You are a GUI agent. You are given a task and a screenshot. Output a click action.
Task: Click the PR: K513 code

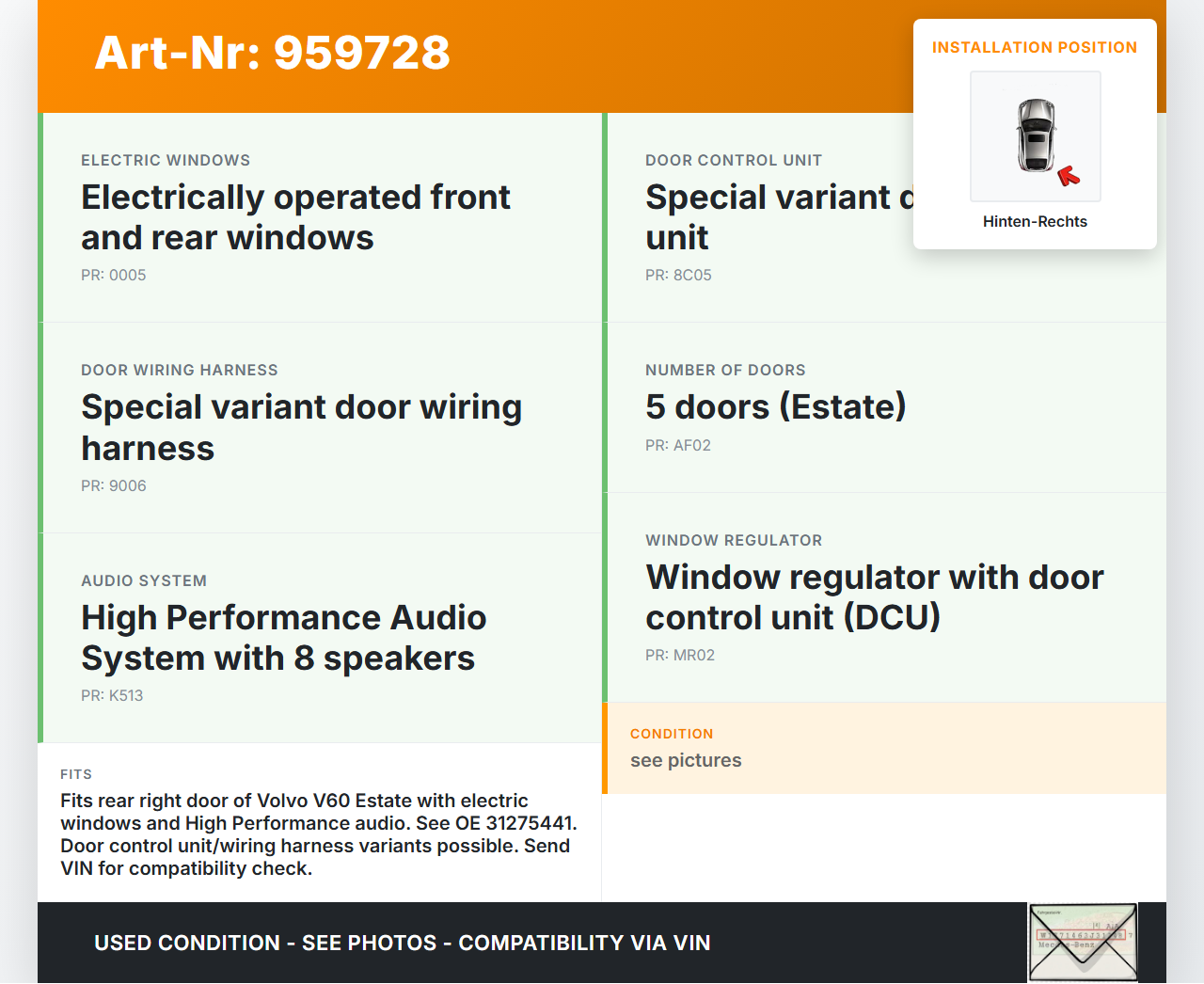click(112, 696)
